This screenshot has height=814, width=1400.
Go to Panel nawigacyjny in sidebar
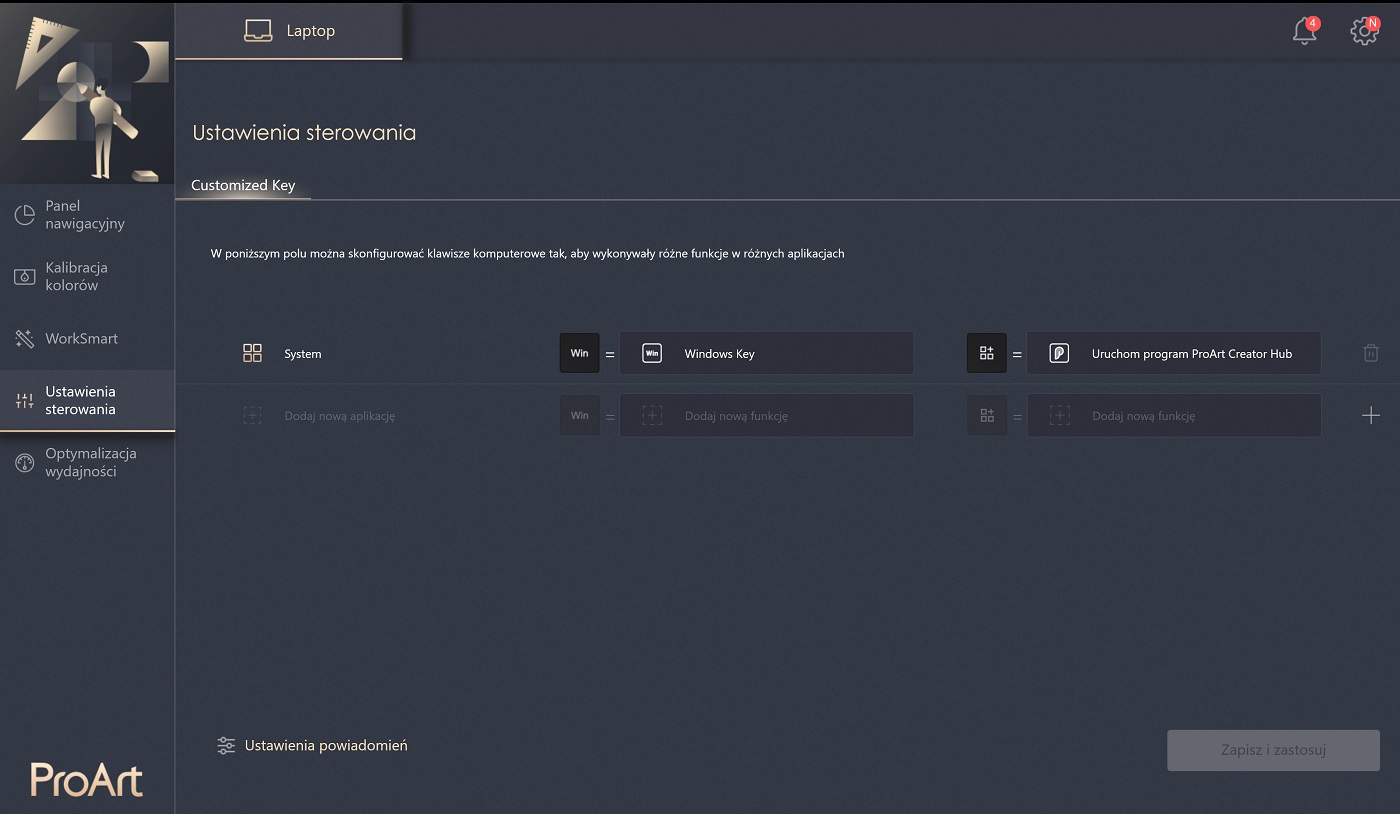click(85, 215)
